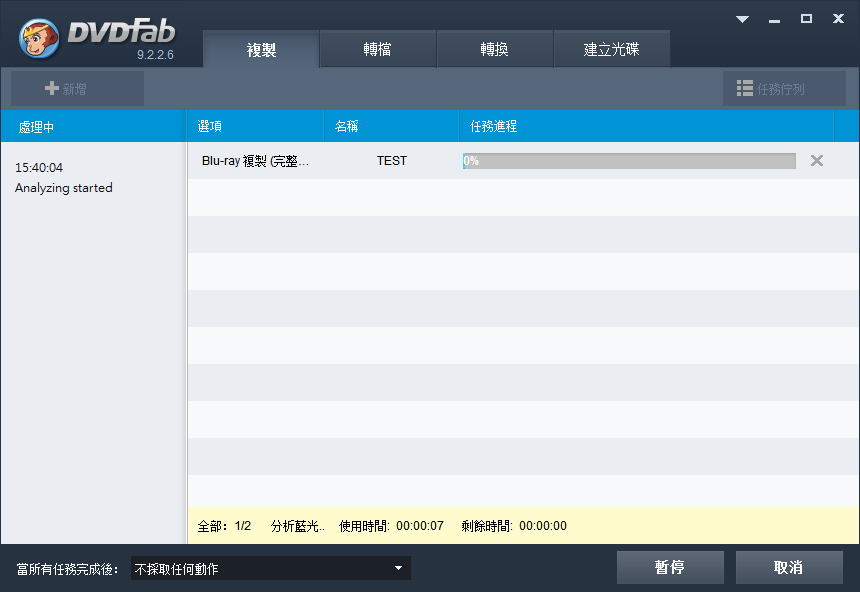860x592 pixels.
Task: Expand the 不採取任何動作 completion action dropdown
Action: (x=398, y=569)
